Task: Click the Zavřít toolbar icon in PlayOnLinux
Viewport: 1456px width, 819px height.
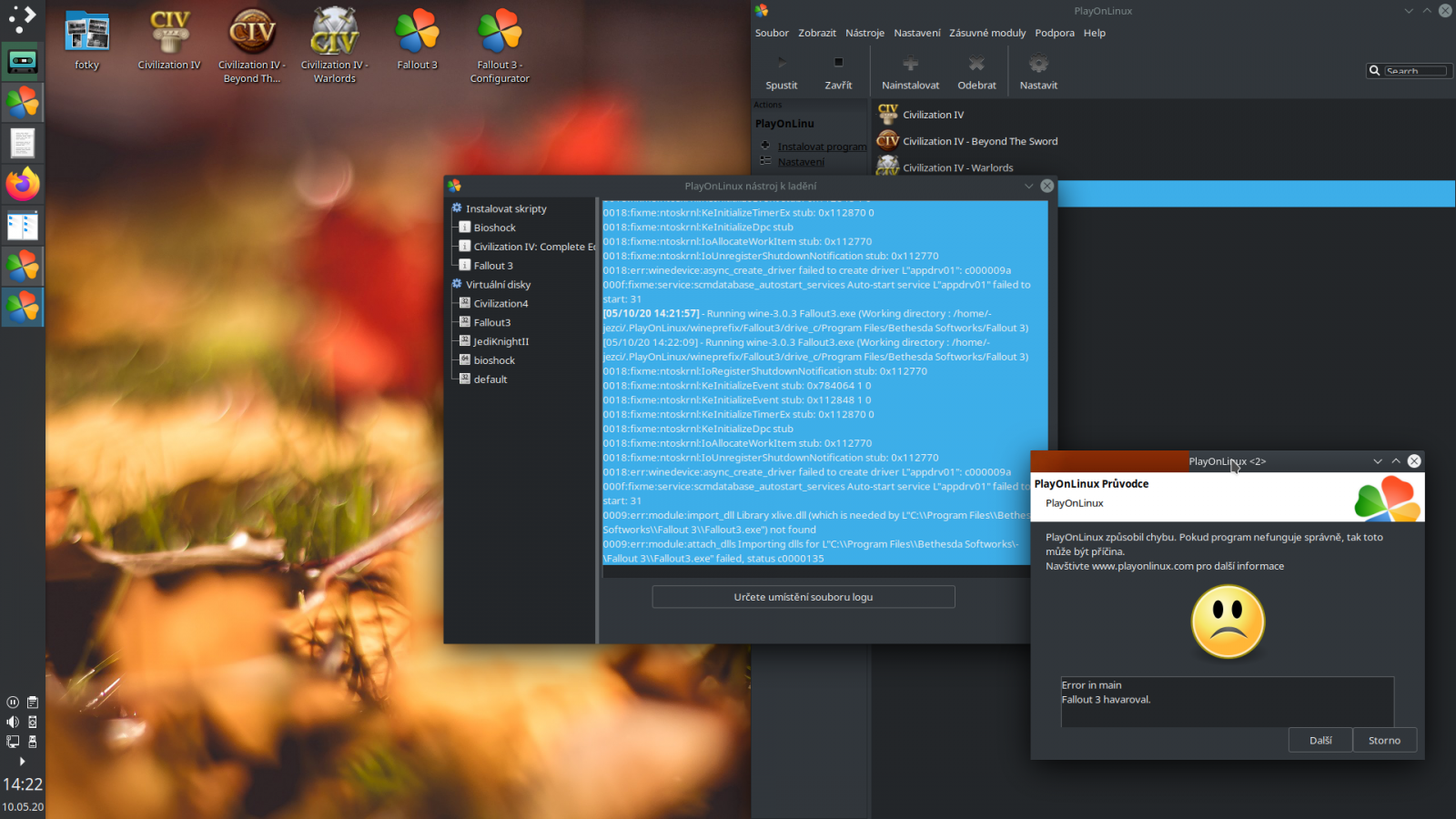Action: [x=838, y=71]
